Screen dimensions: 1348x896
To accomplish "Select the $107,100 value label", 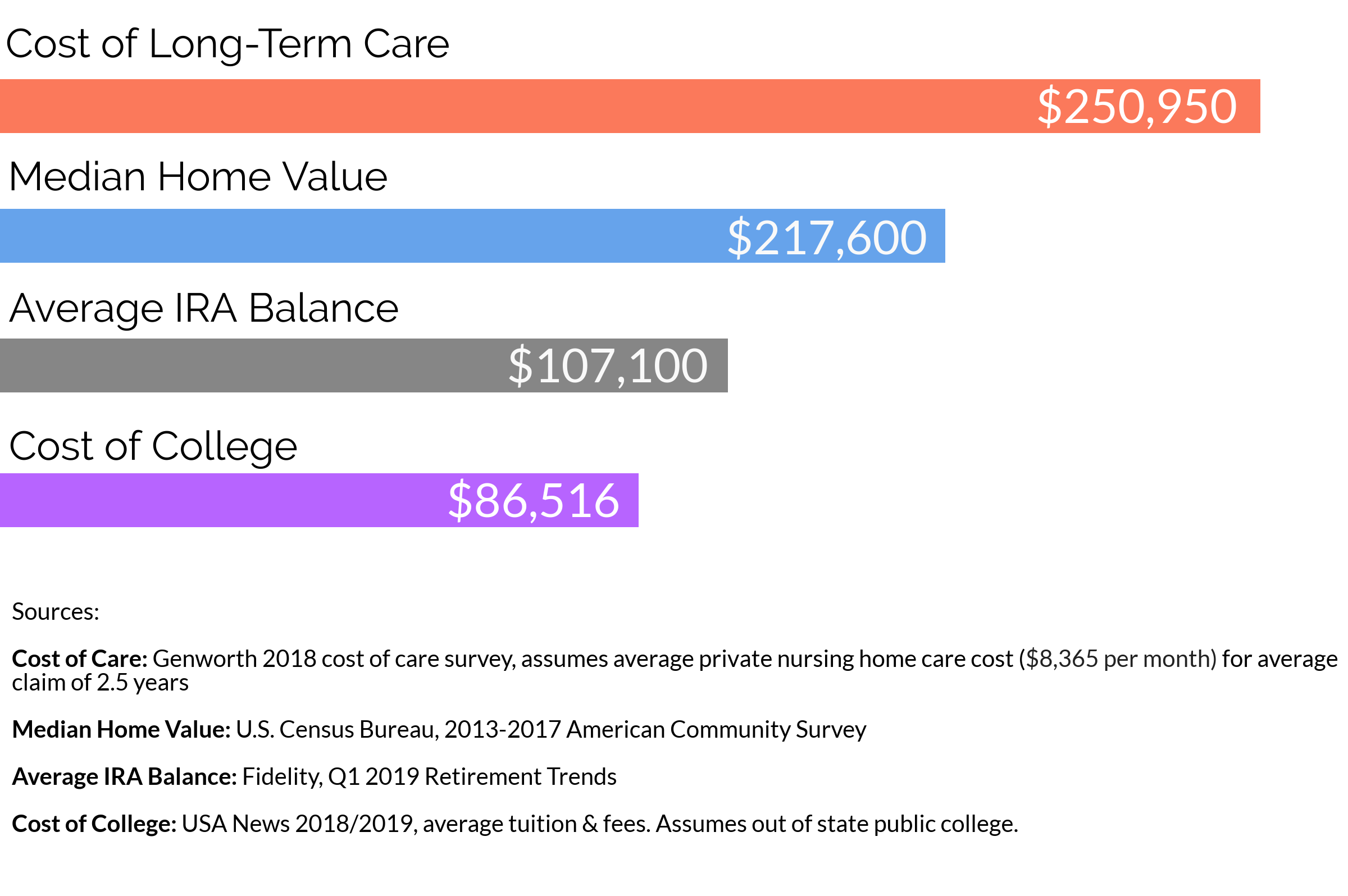I will pos(608,365).
